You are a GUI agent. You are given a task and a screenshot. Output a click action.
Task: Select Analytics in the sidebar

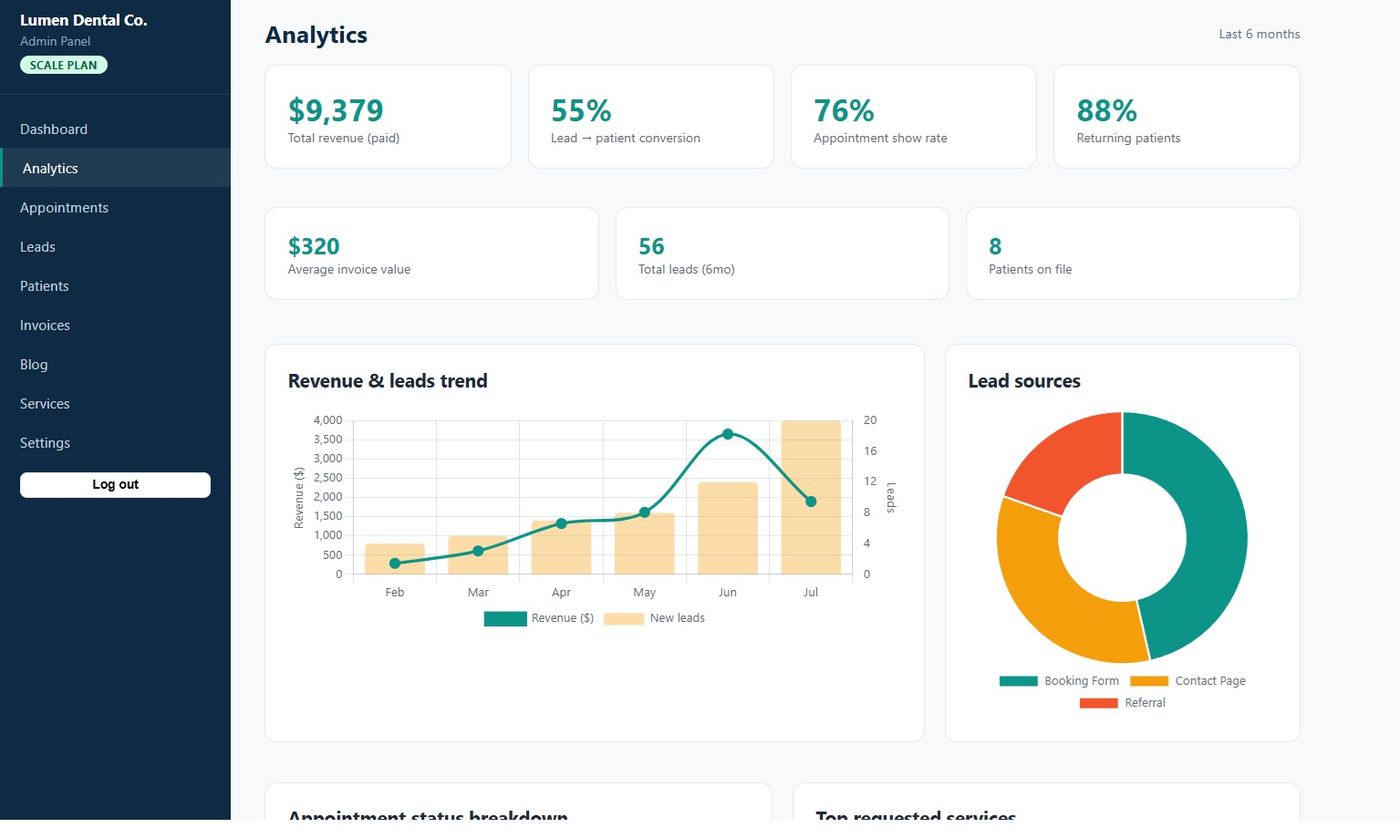click(x=115, y=168)
